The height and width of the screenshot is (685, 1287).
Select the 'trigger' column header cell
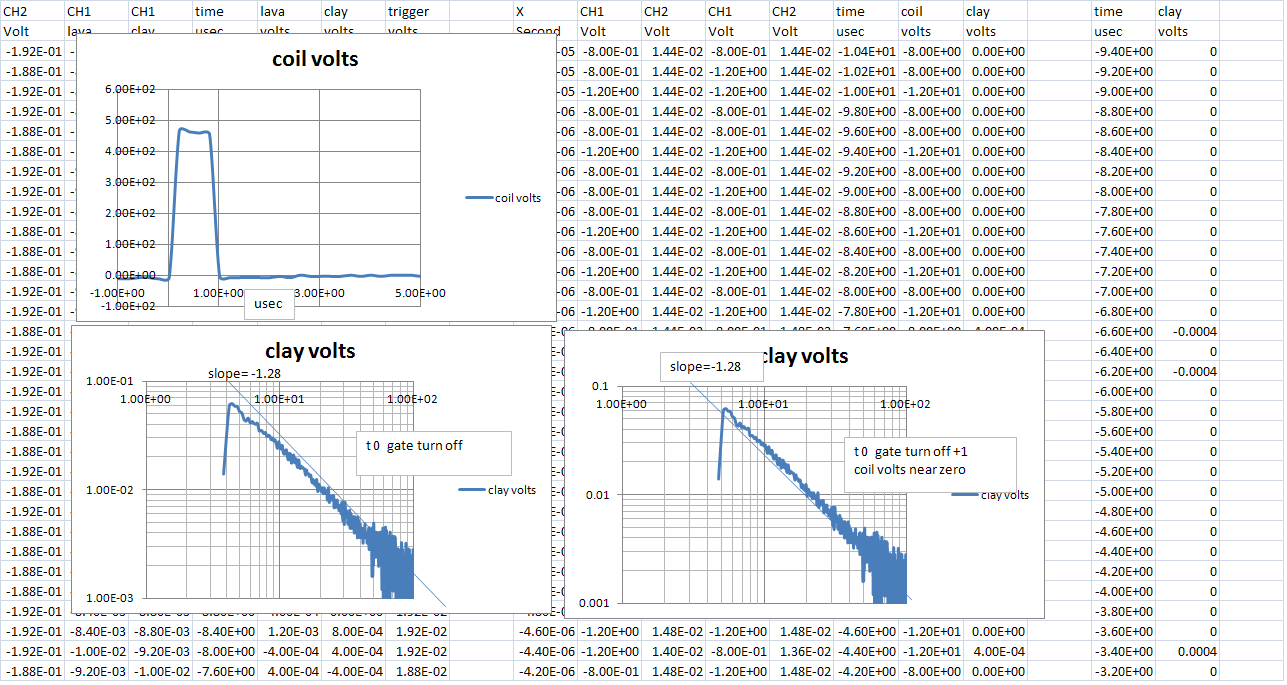[x=418, y=11]
